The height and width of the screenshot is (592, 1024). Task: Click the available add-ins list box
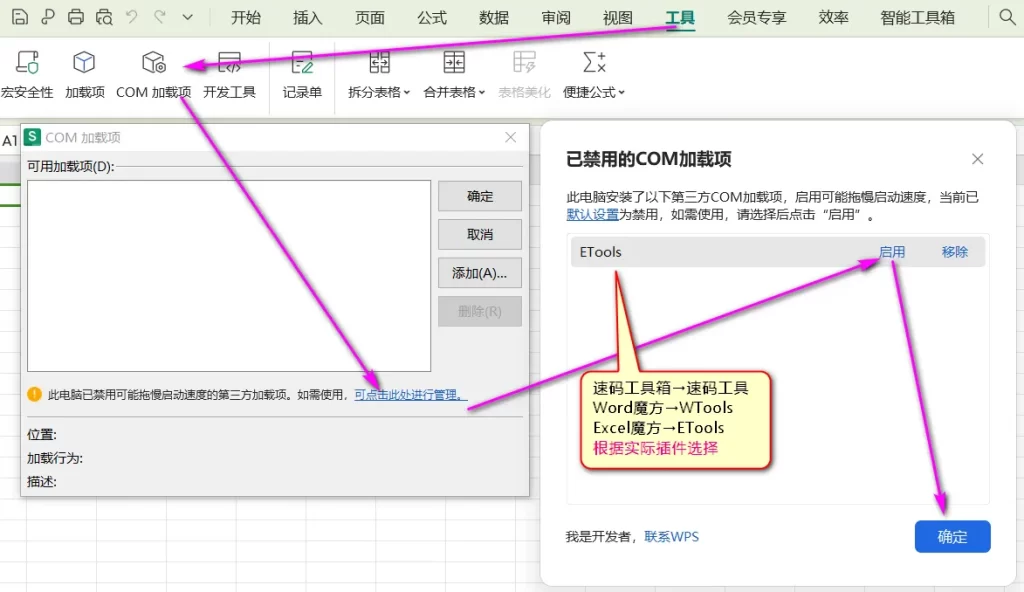point(229,276)
